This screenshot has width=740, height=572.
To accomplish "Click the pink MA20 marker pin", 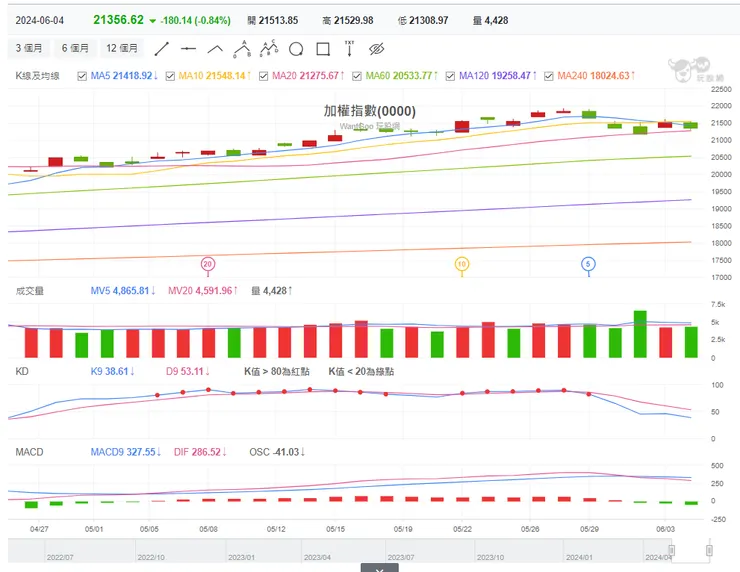I will pyautogui.click(x=208, y=264).
